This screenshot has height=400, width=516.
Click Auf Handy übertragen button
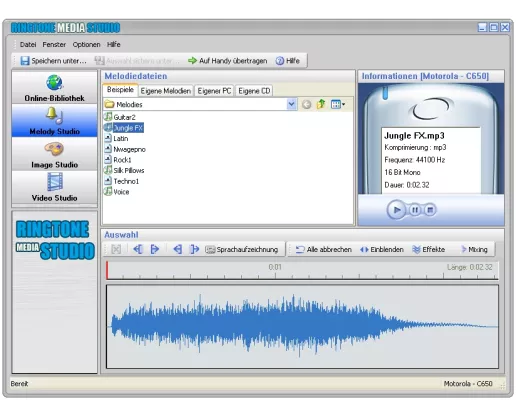pos(228,61)
